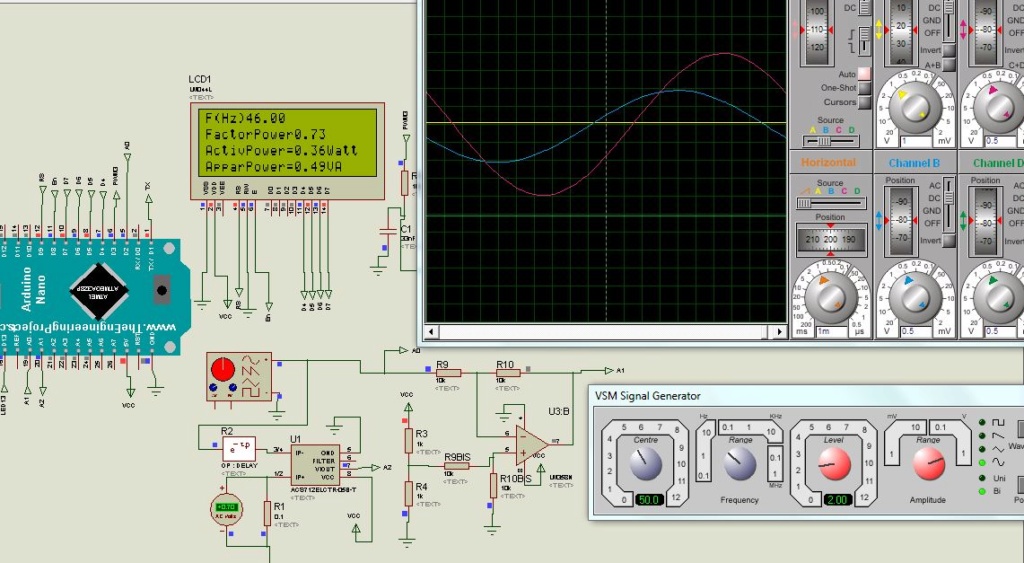The image size is (1024, 563).
Task: Click the trigger edge rising/falling slider
Action: click(865, 41)
